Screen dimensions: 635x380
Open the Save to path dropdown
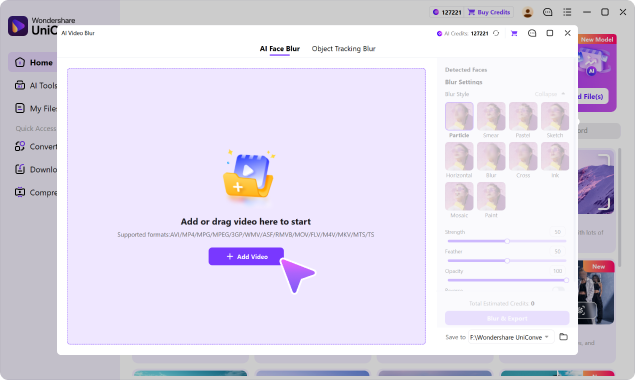[511, 337]
